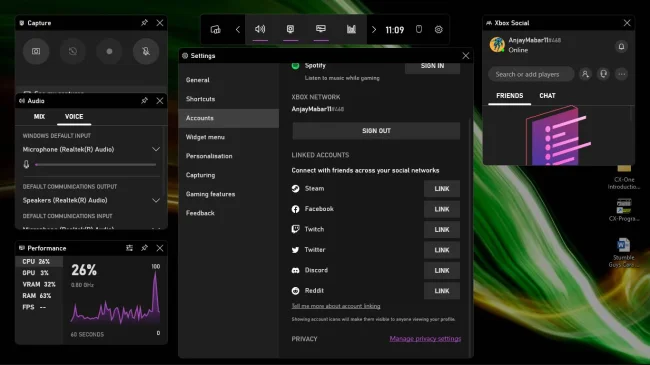Viewport: 650px width, 365px height.
Task: Switch to MIX tab in Audio
Action: pos(39,117)
